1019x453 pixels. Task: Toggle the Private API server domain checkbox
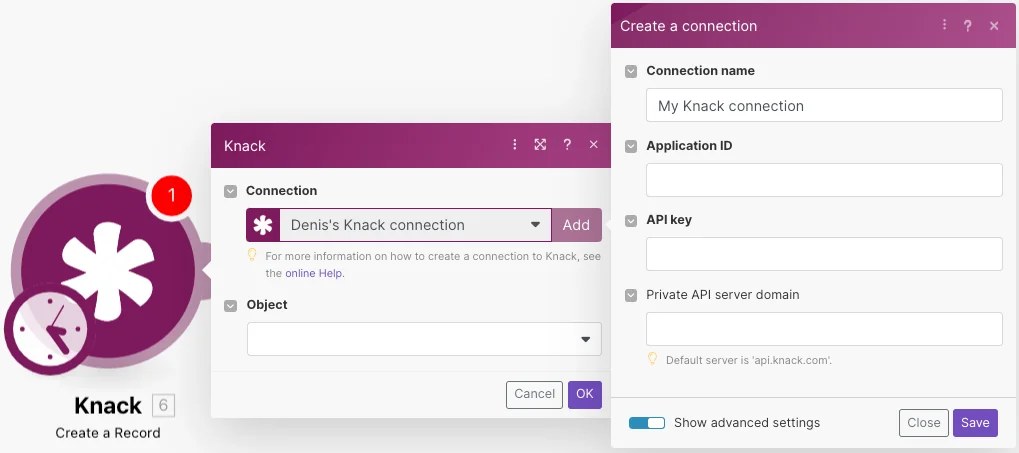click(631, 296)
